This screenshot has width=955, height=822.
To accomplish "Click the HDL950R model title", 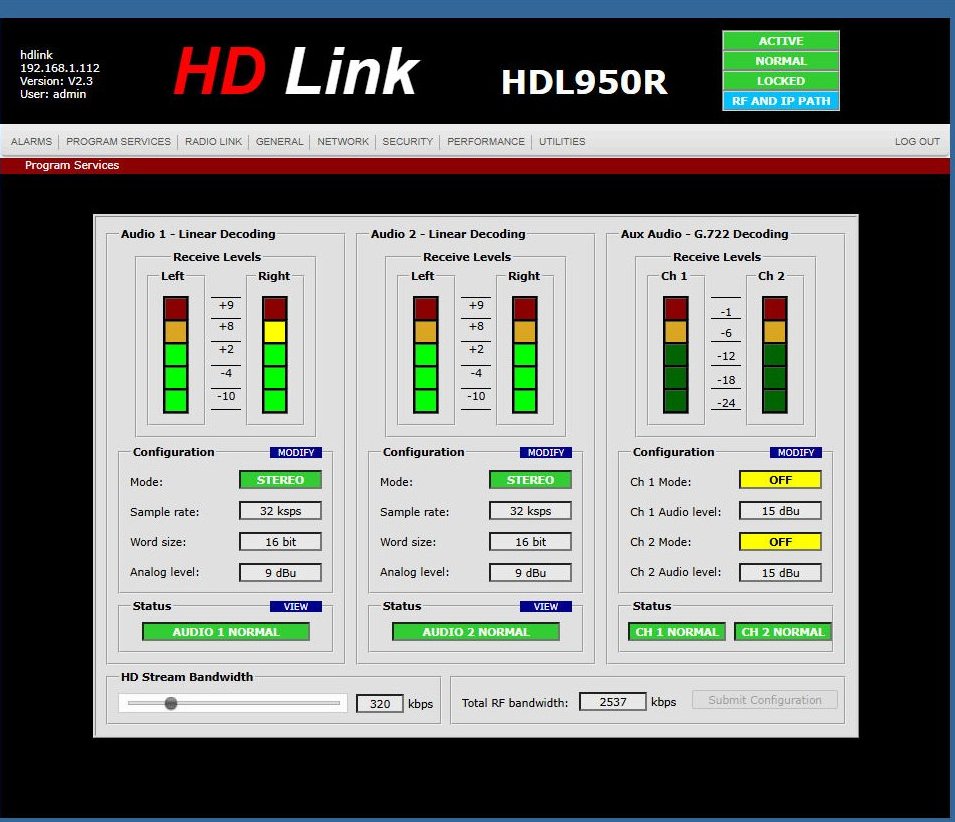I will [x=584, y=82].
